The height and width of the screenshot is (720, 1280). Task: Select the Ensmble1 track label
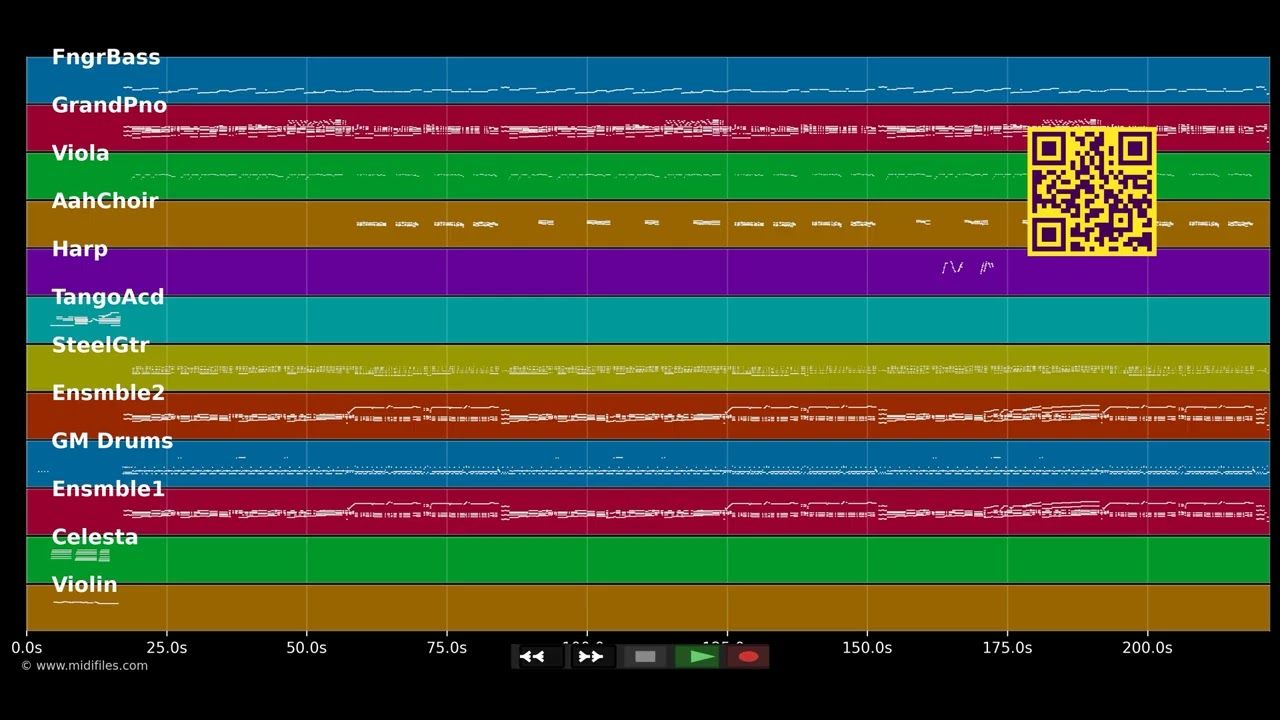(x=108, y=489)
